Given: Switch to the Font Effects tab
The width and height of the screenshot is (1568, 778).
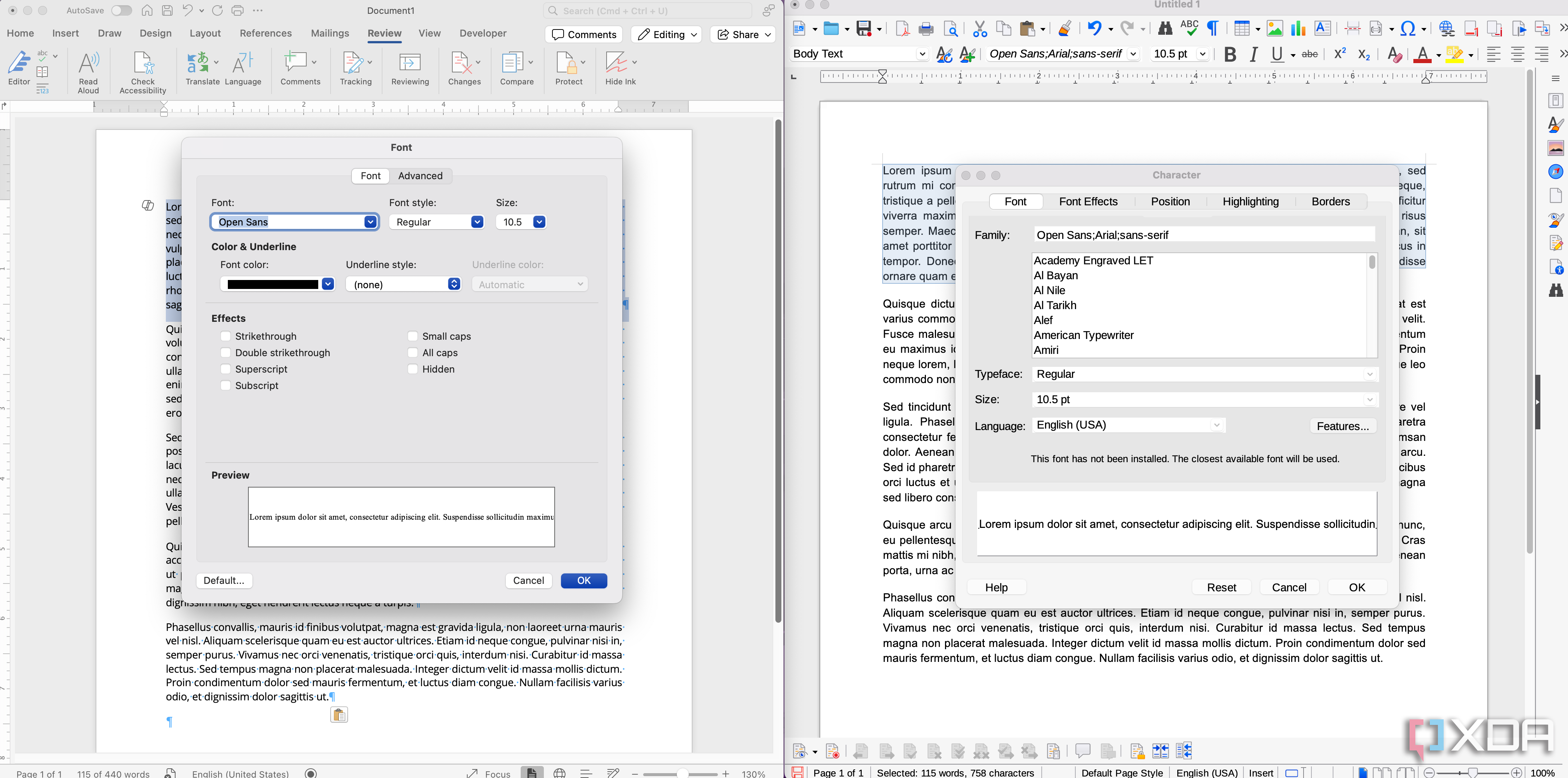Looking at the screenshot, I should point(1088,201).
